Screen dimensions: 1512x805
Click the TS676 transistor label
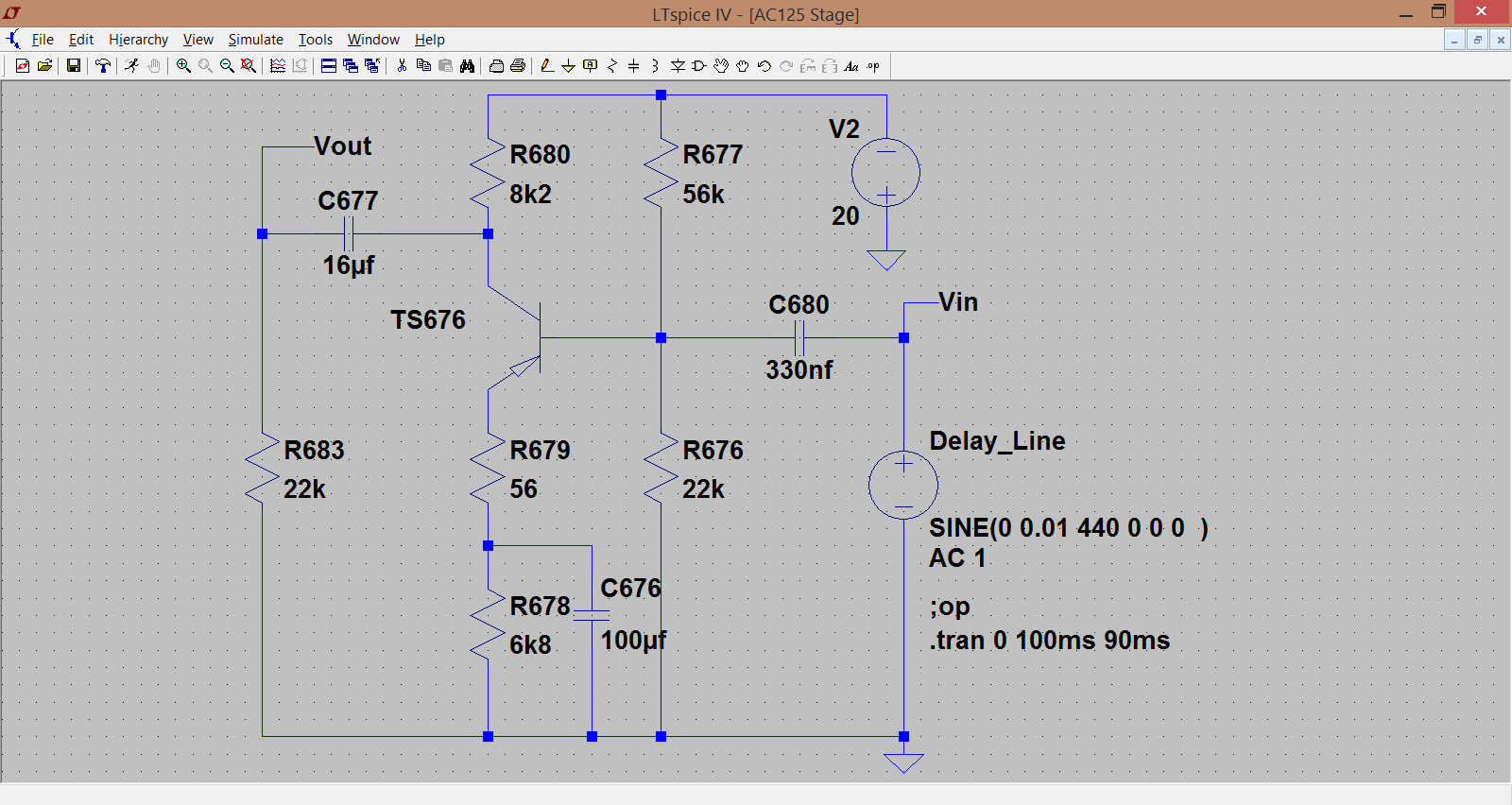tap(428, 319)
